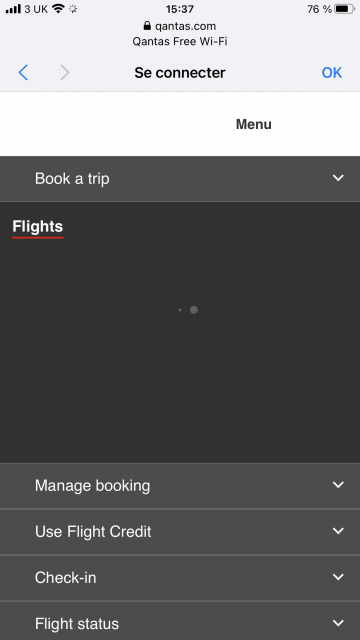
Task: Tap the Wi-Fi icon in status bar
Action: [x=59, y=9]
